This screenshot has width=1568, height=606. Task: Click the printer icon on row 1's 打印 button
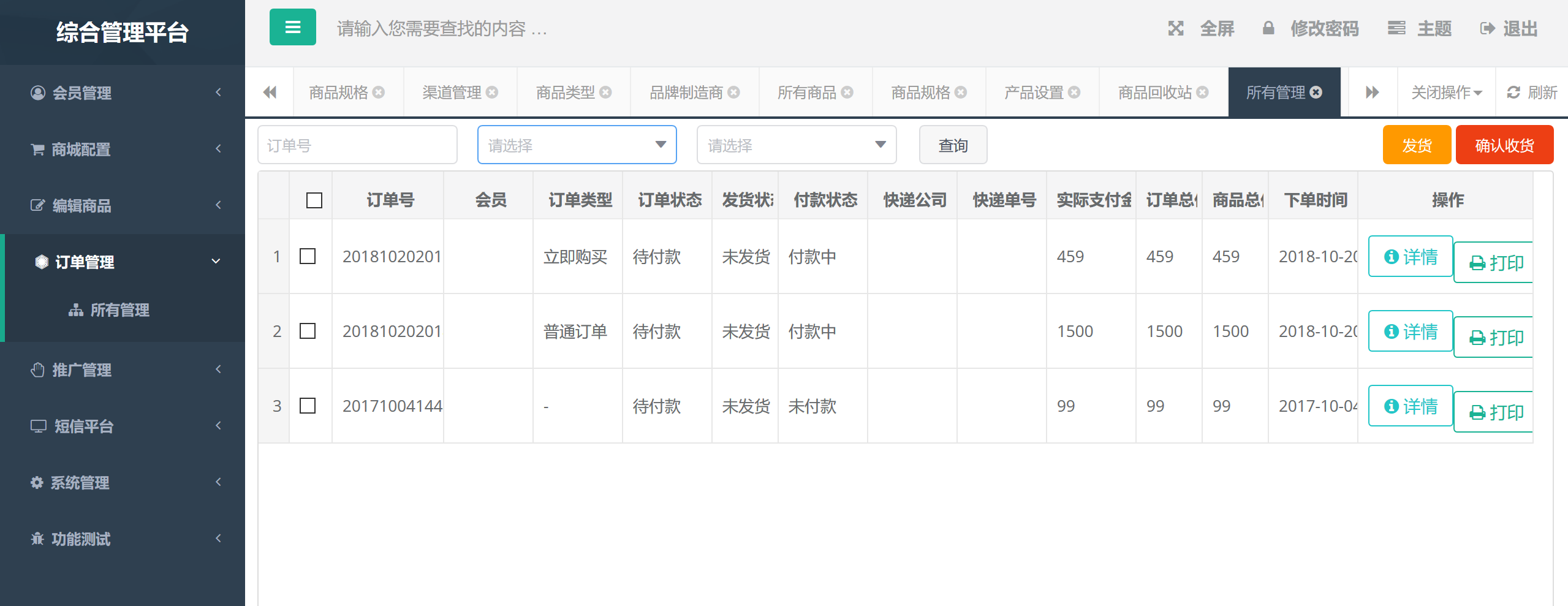(x=1477, y=261)
